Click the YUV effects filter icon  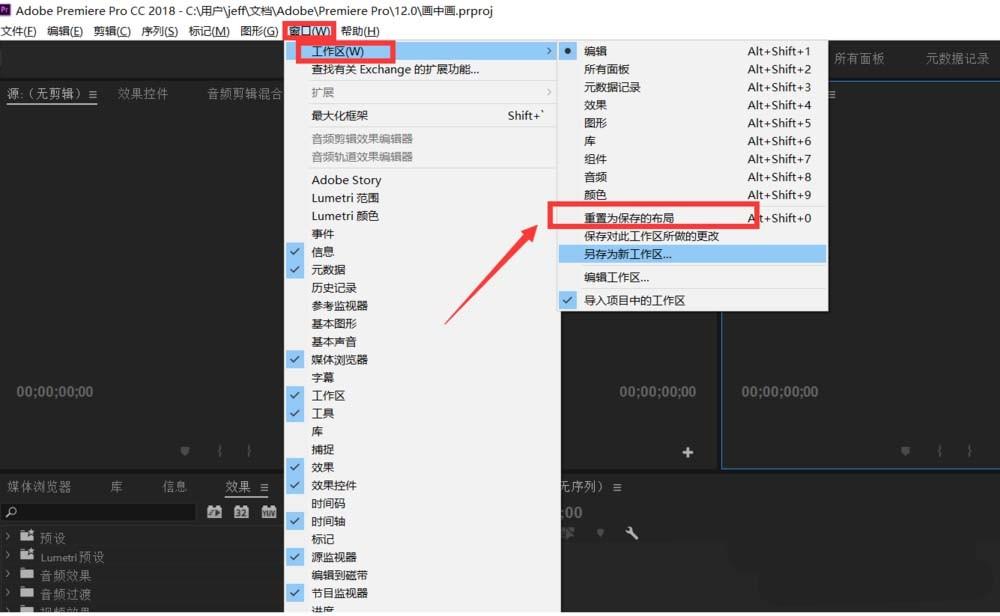point(268,511)
